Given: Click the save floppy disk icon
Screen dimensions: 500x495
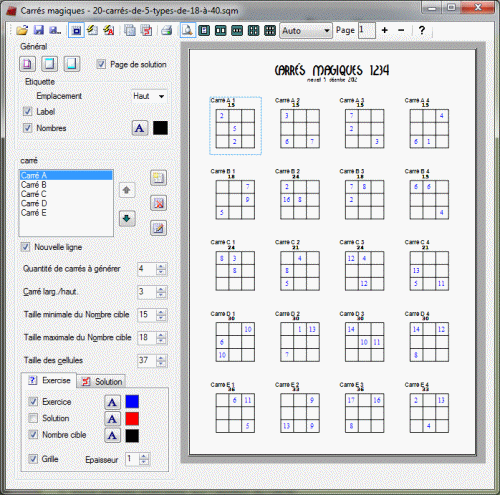Looking at the screenshot, I should tap(39, 31).
